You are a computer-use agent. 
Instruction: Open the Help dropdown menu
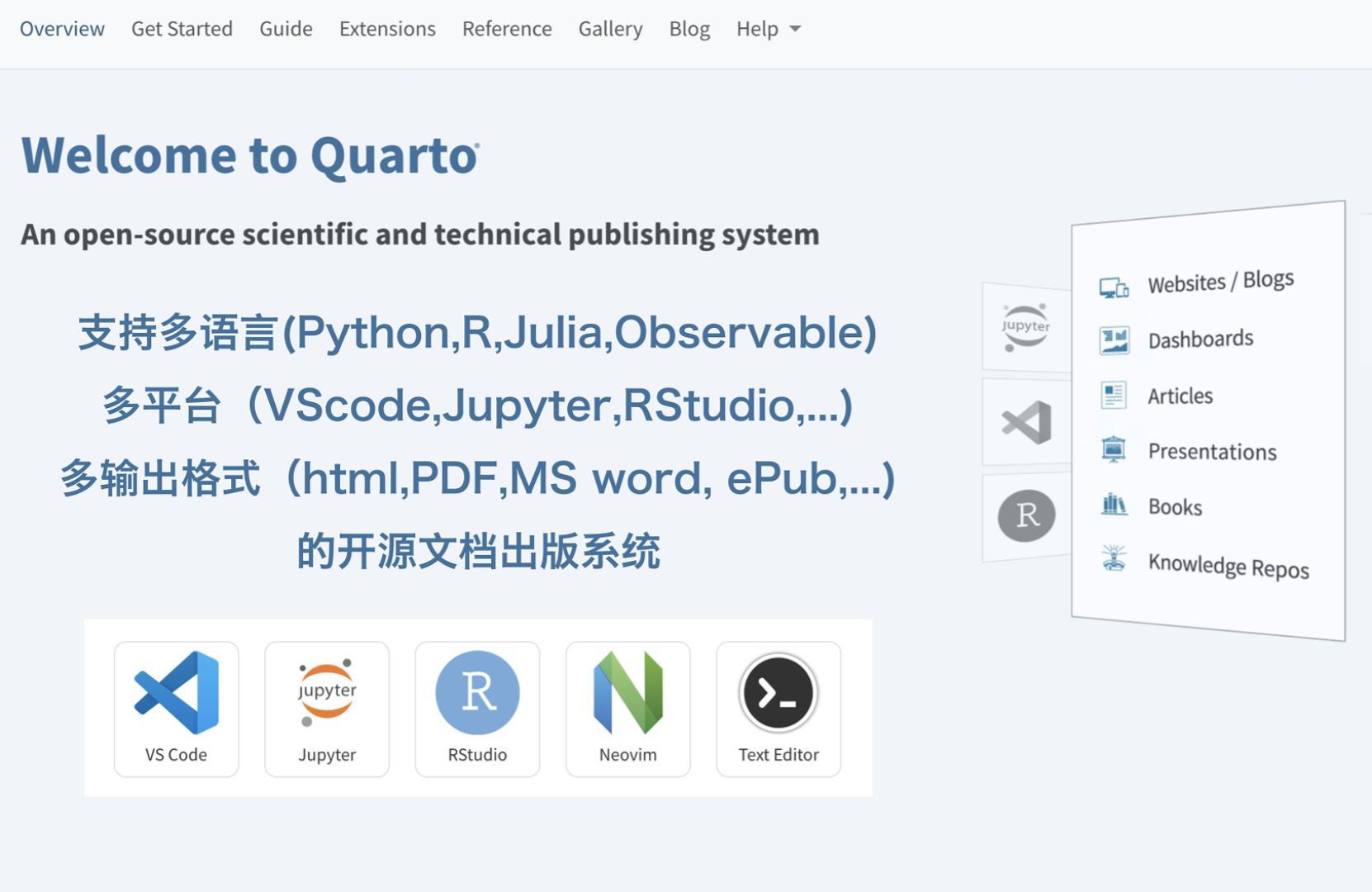pos(765,29)
